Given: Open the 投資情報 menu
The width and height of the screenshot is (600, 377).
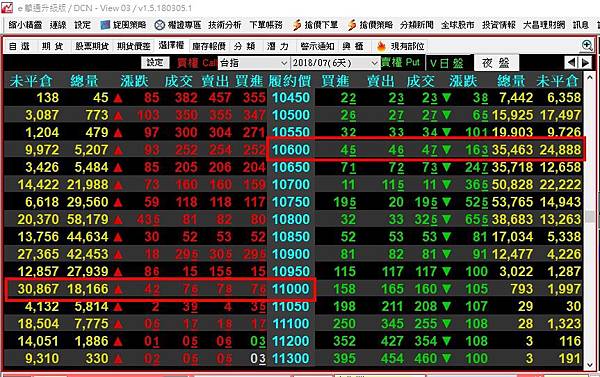Looking at the screenshot, I should 499,25.
